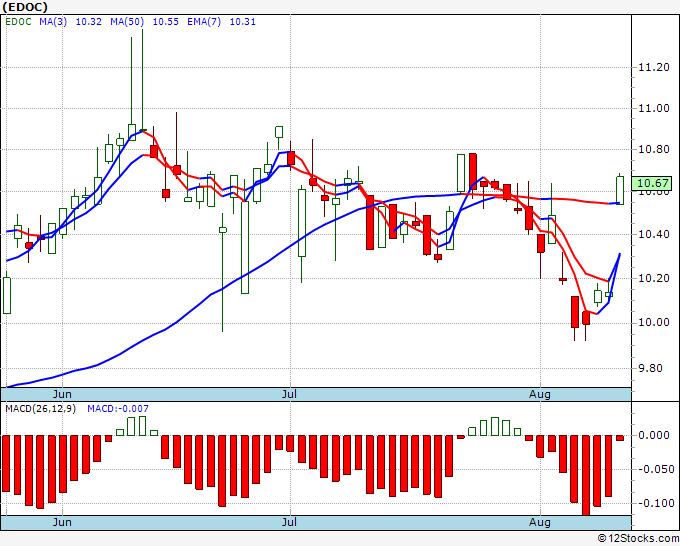Click the 10.20 price axis label
680x546 pixels.
coord(654,278)
